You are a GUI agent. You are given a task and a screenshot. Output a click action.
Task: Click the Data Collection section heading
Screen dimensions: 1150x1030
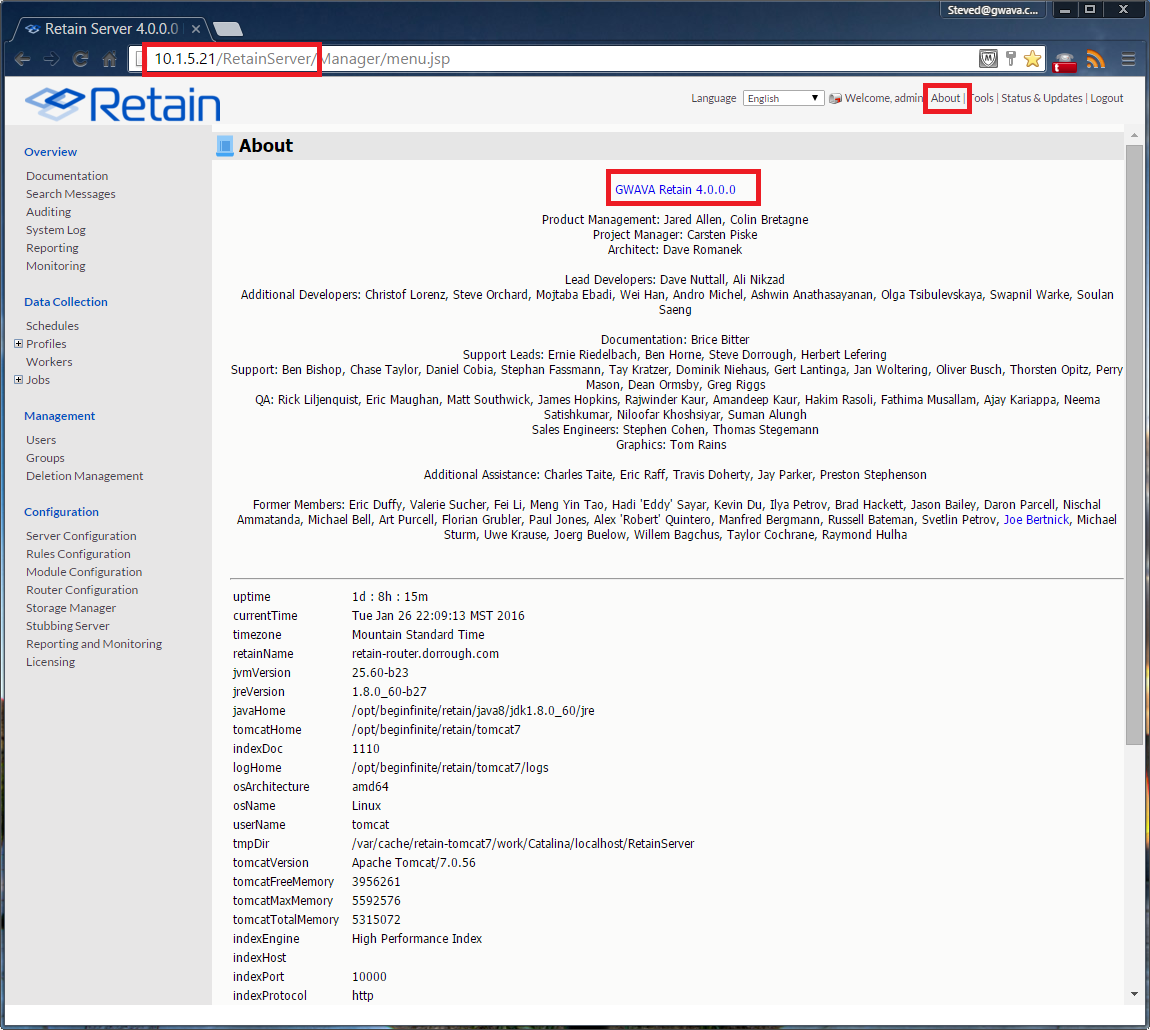[x=66, y=302]
